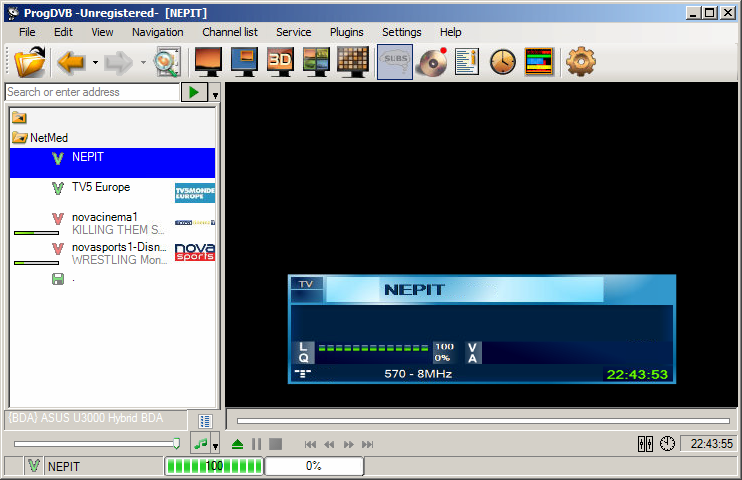
Task: Toggle the picture-in-picture blue monitor icon
Action: click(244, 62)
